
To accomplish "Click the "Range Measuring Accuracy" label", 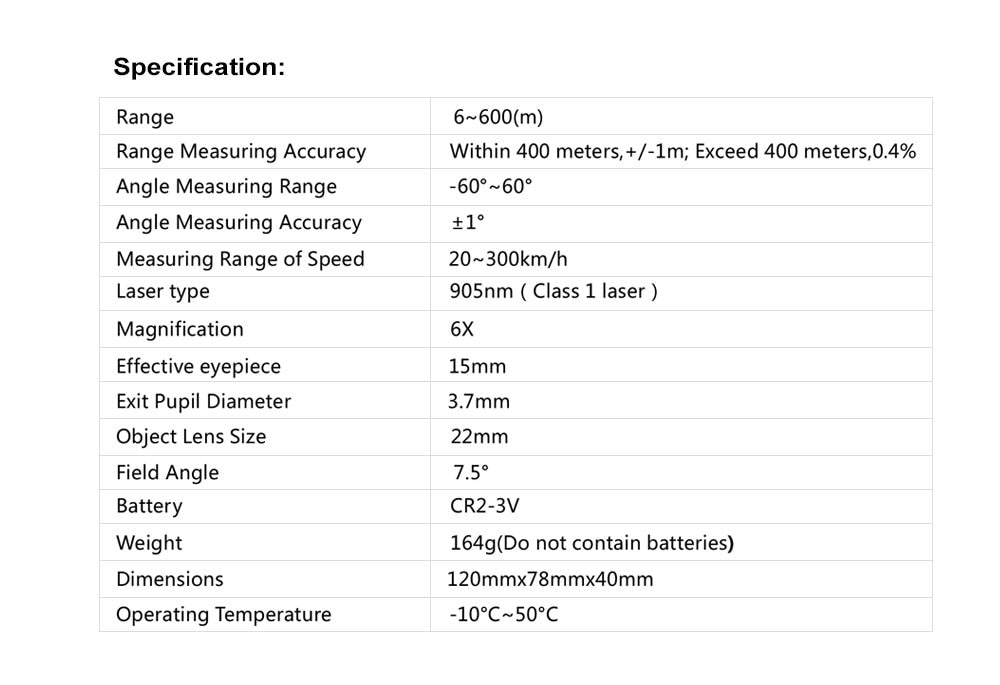I will (241, 152).
